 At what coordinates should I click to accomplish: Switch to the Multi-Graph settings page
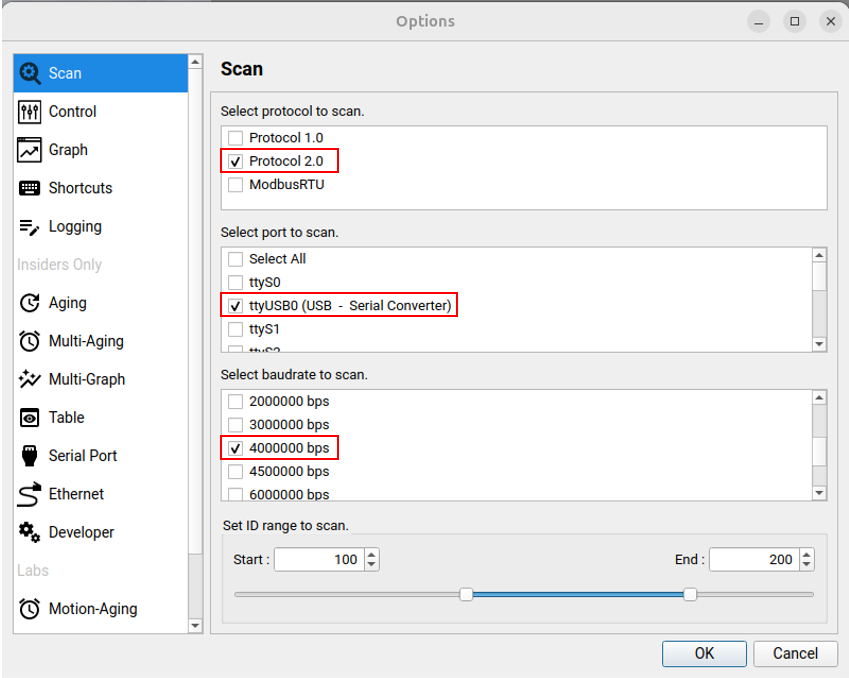coord(86,379)
